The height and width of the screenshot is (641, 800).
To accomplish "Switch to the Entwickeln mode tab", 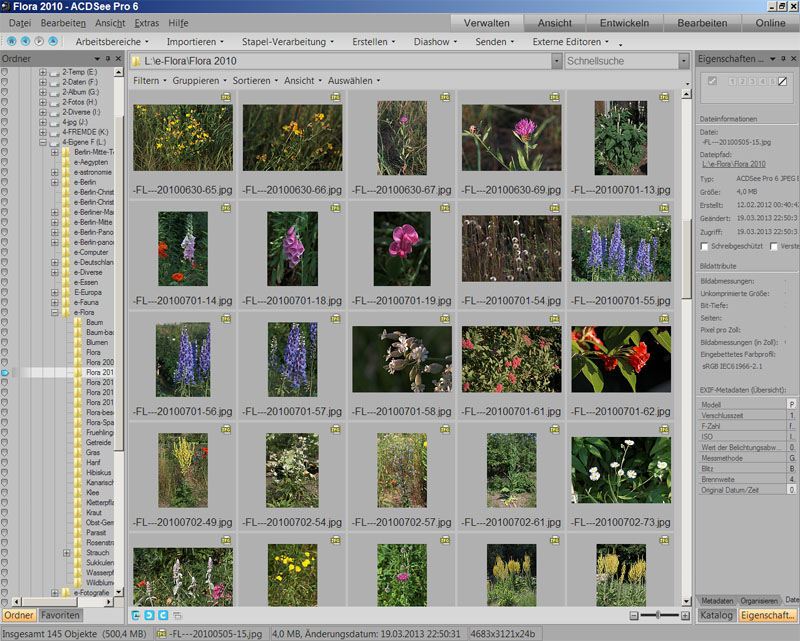I will (x=624, y=23).
